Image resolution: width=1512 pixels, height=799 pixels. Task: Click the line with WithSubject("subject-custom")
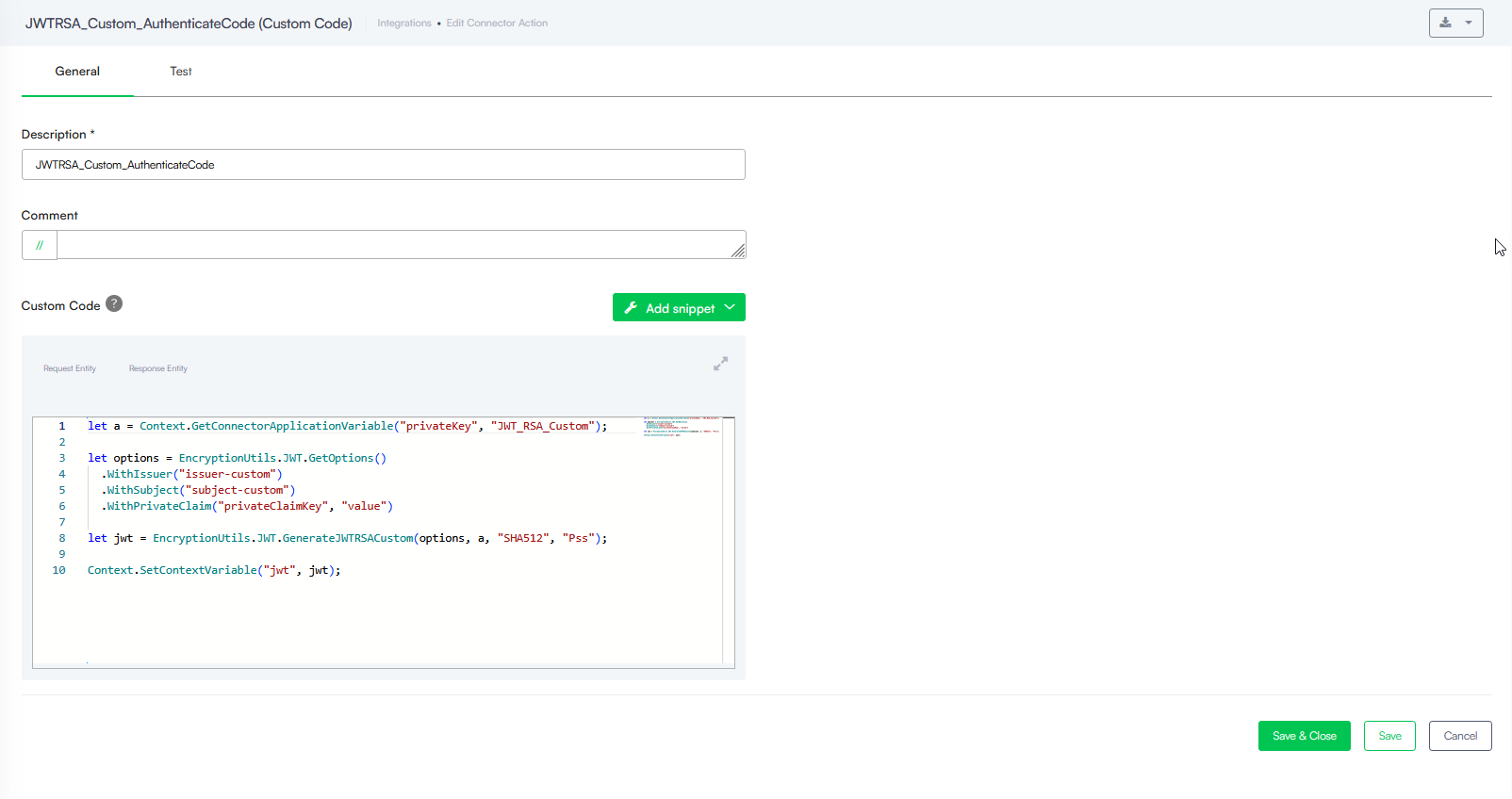click(198, 490)
